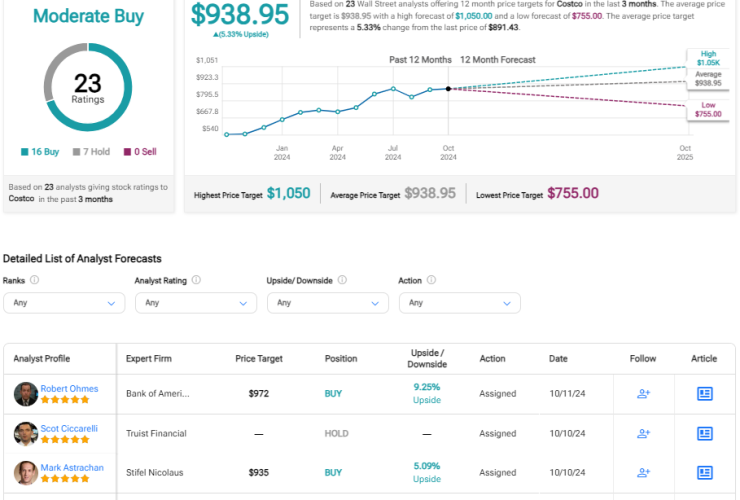This screenshot has height=500, width=740.
Task: Click the Bank of Ameri... firm cell
Action: (158, 393)
